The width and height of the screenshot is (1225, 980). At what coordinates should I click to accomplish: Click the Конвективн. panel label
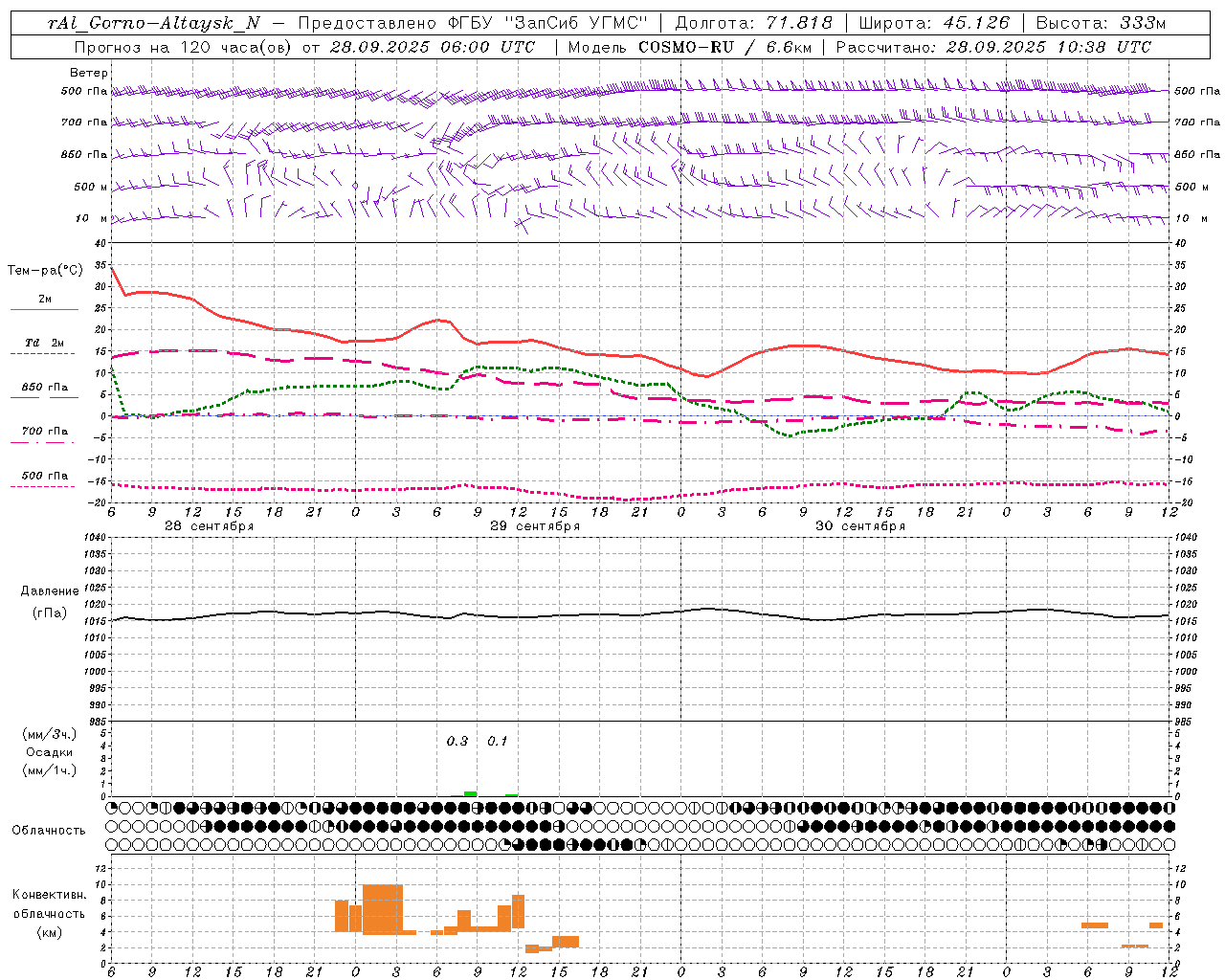50,895
